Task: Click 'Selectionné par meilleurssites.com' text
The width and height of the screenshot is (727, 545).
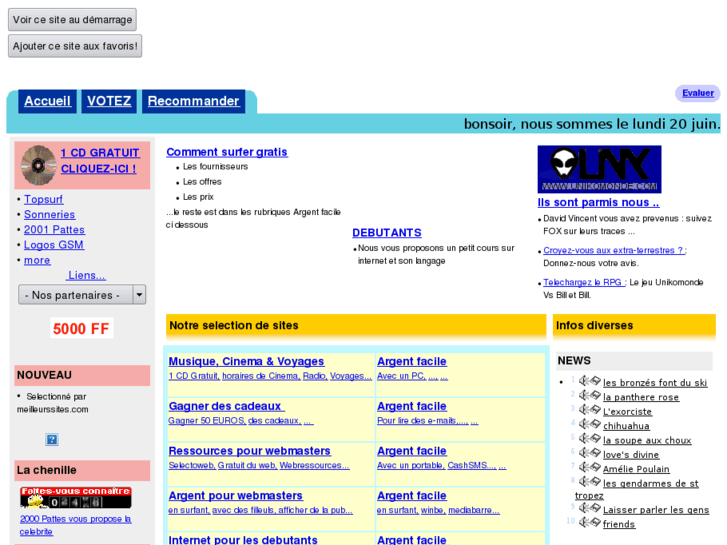Action: click(52, 403)
